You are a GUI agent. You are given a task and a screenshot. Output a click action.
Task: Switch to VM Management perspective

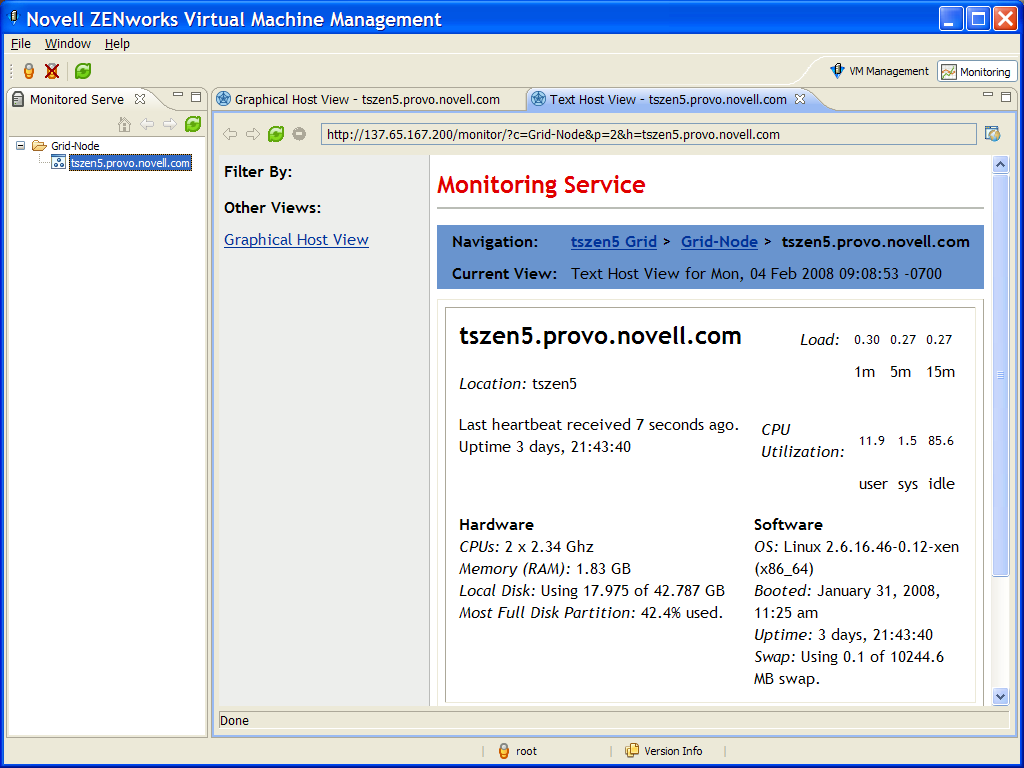880,71
